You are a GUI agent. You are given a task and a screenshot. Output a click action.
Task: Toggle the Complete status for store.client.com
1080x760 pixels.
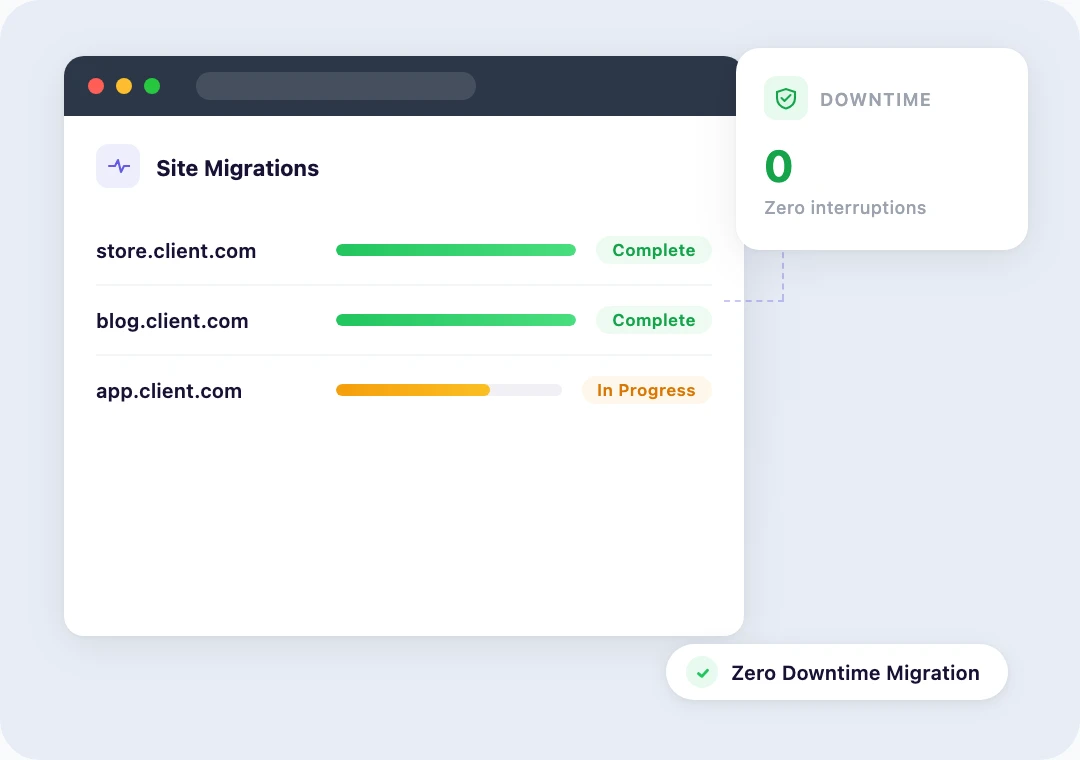[x=654, y=250]
